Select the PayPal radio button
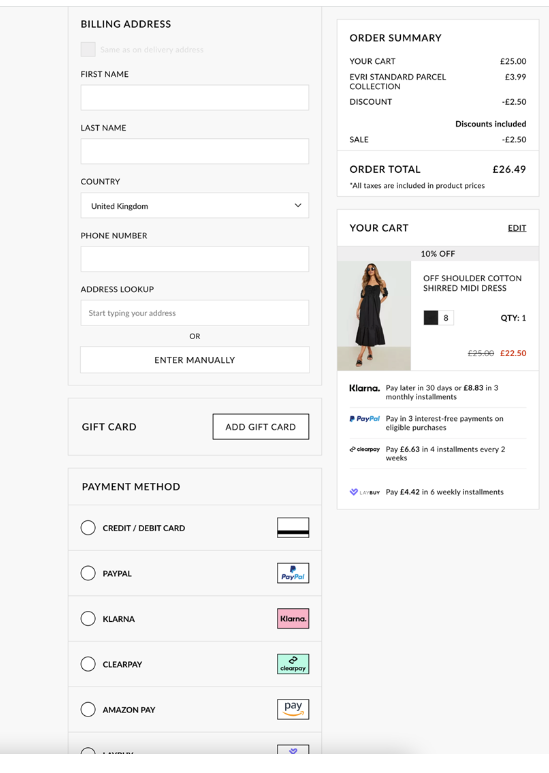The image size is (549, 773). [x=88, y=573]
